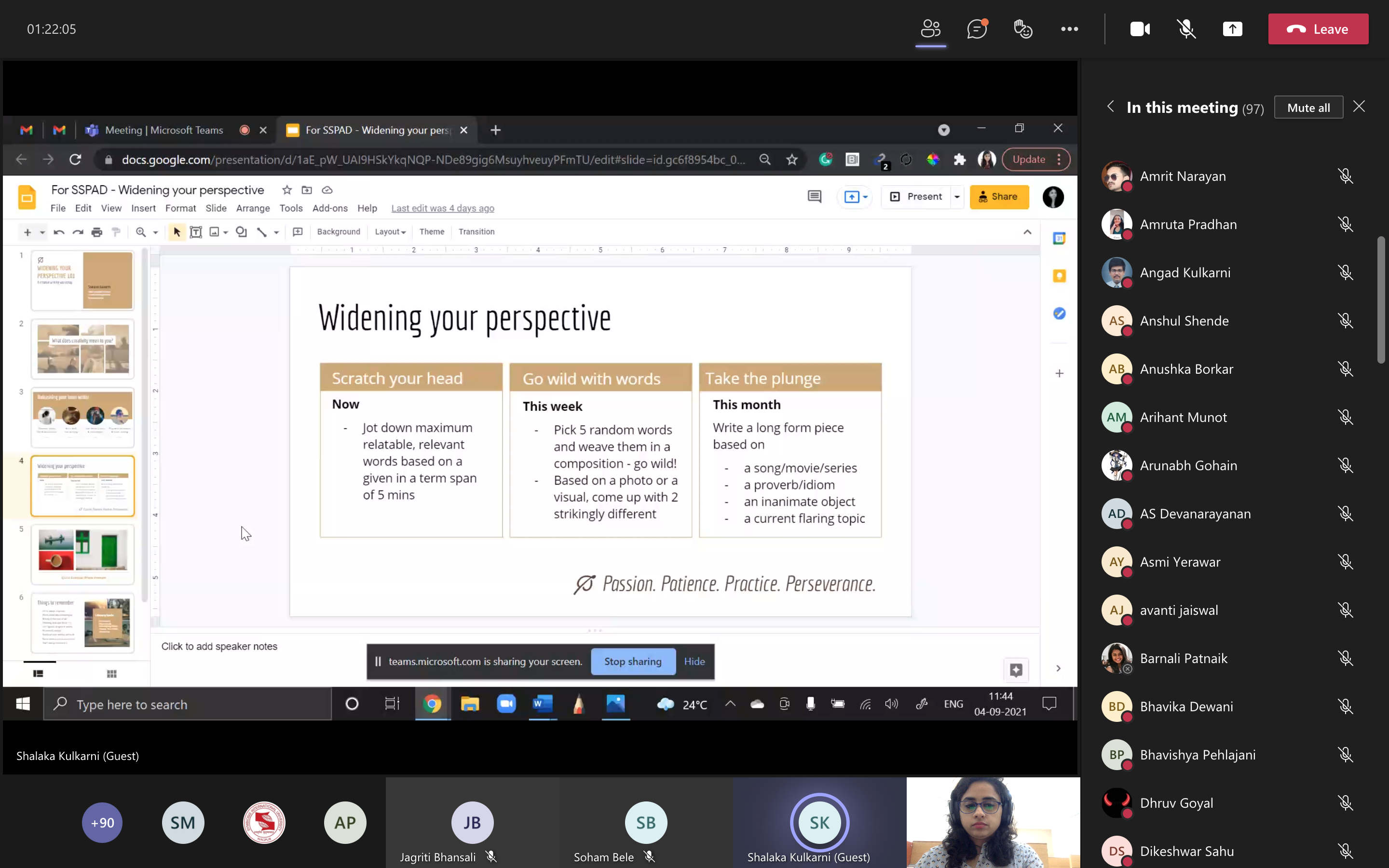The width and height of the screenshot is (1389, 868).
Task: Unmute the meeting microphone
Action: [1186, 29]
